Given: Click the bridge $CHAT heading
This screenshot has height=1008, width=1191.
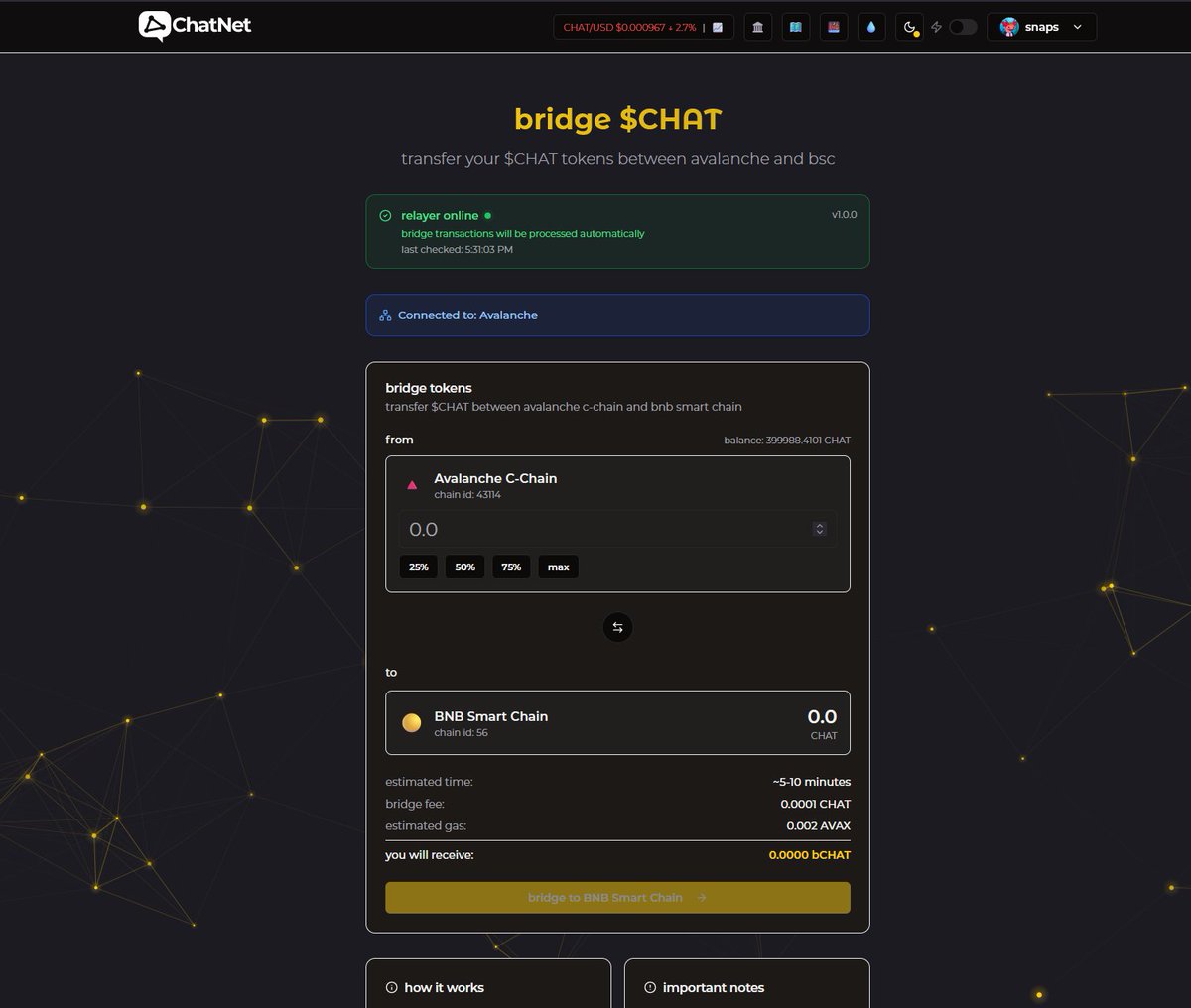Looking at the screenshot, I should click(617, 119).
